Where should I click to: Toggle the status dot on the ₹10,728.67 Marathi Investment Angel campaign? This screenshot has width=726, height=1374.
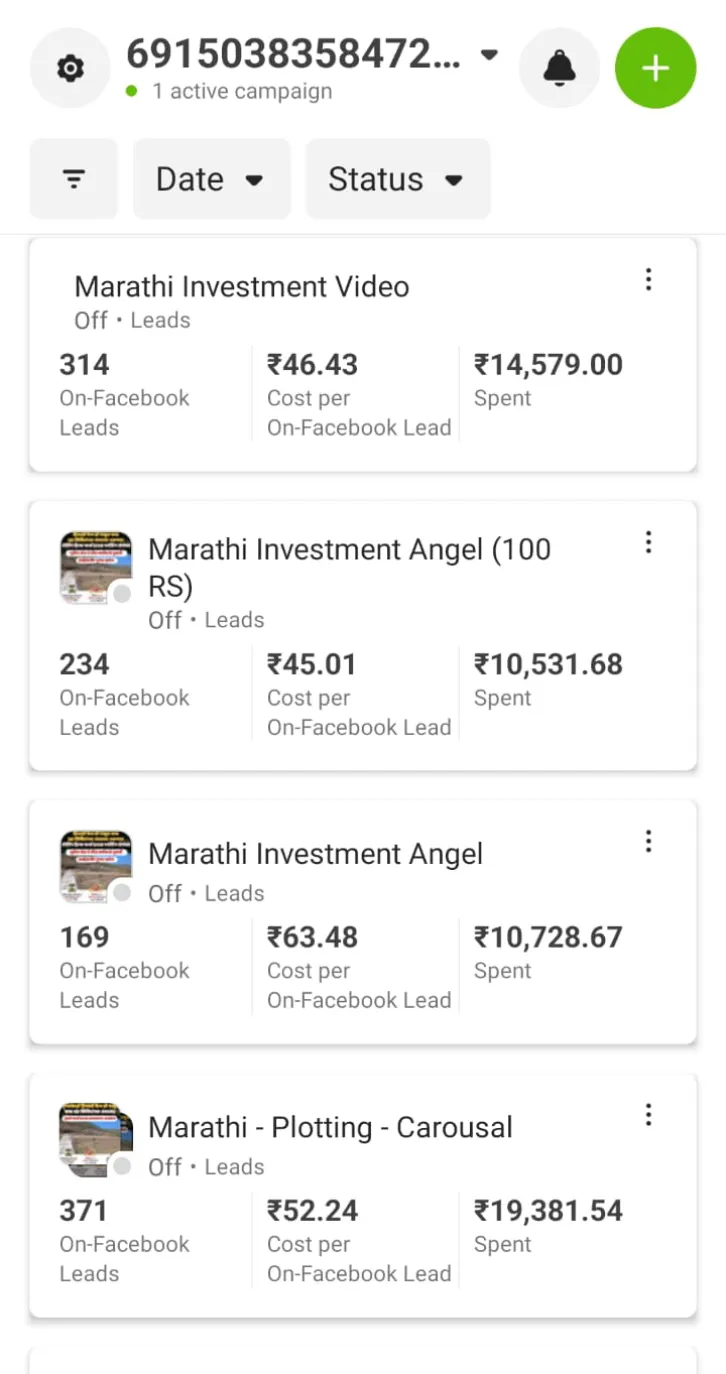tap(122, 893)
